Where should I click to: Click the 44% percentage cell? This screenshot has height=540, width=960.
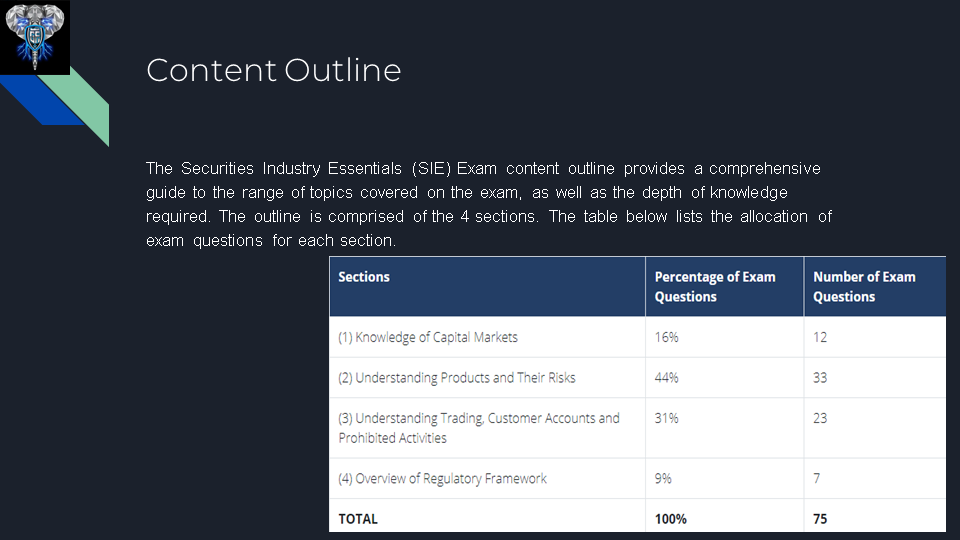(x=667, y=378)
